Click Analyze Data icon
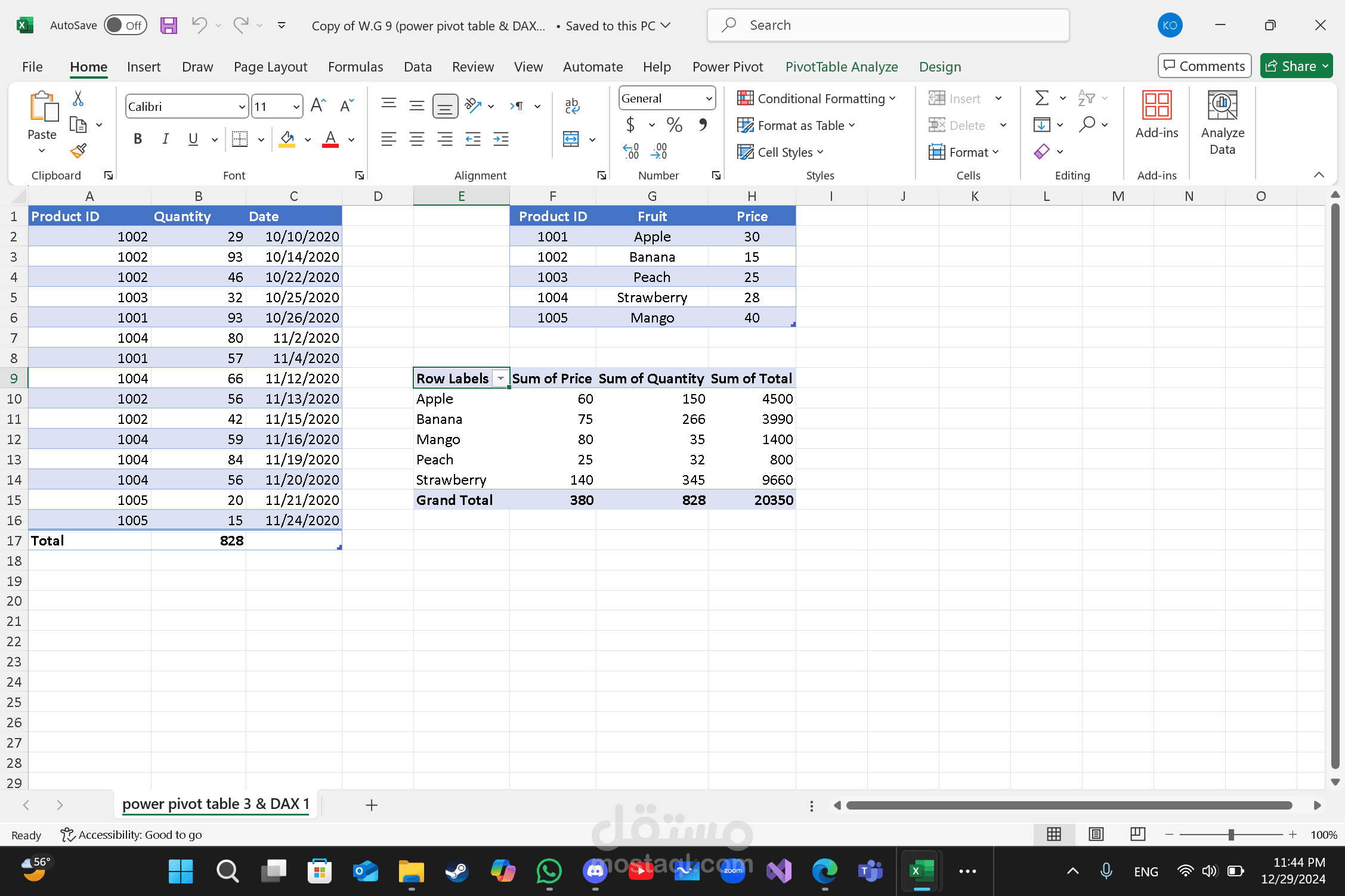Screen dimensions: 1345x896 tap(1222, 123)
